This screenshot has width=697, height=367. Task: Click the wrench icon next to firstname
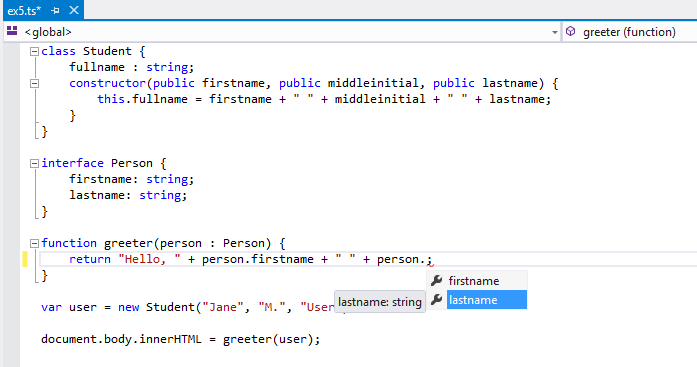[x=437, y=280]
